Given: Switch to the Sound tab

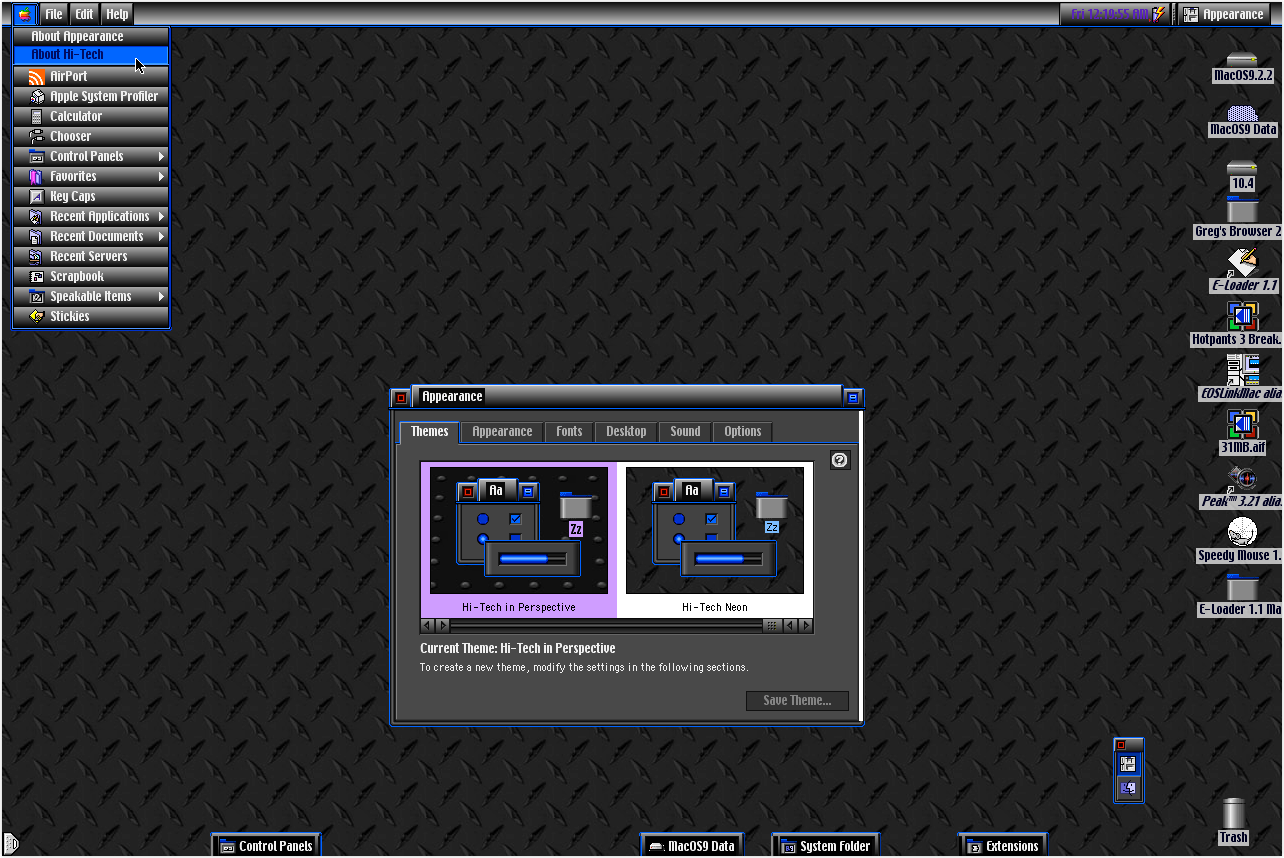Looking at the screenshot, I should pyautogui.click(x=685, y=431).
